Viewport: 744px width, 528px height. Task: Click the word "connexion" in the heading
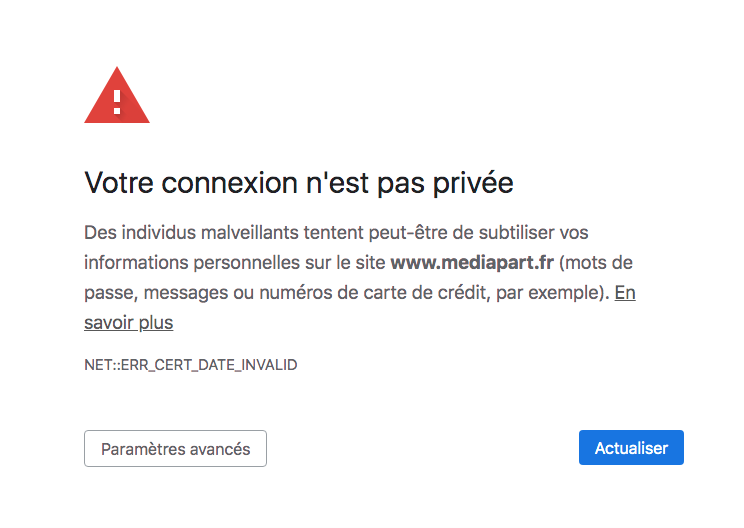(x=210, y=183)
